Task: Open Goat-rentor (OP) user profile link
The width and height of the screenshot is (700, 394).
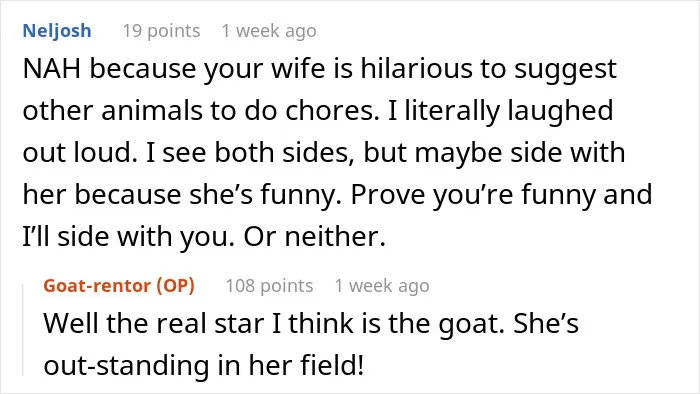Action: 119,286
